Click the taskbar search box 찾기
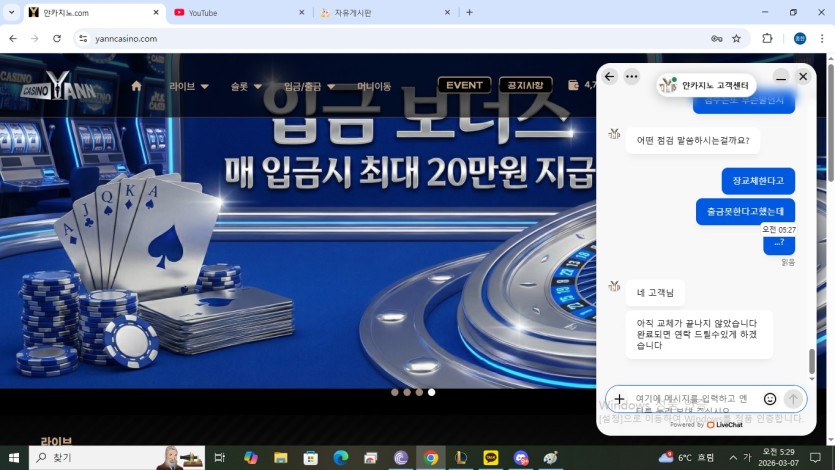Viewport: 835px width, 470px height. (117, 458)
